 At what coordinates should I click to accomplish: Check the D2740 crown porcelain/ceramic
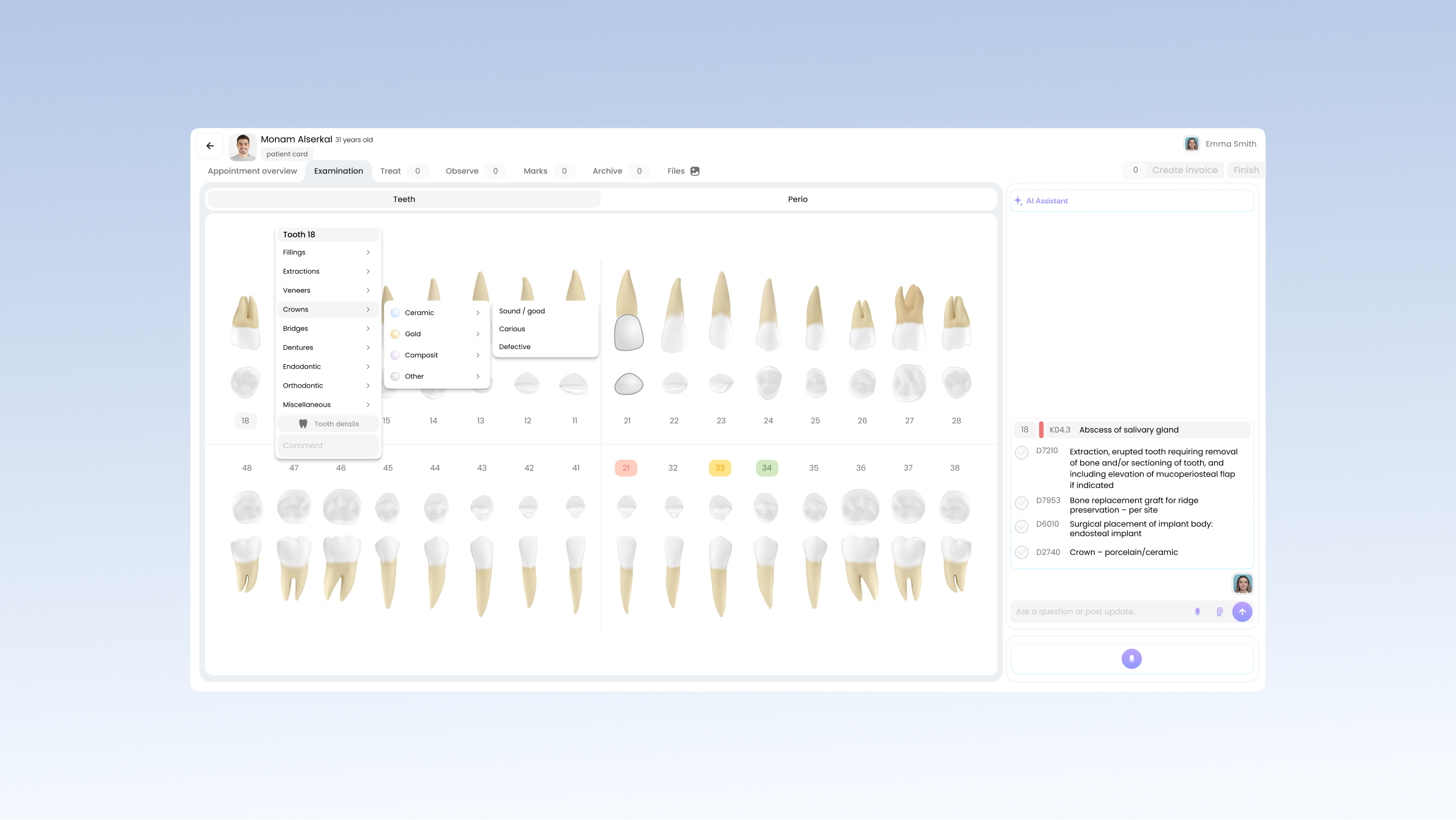(1021, 552)
